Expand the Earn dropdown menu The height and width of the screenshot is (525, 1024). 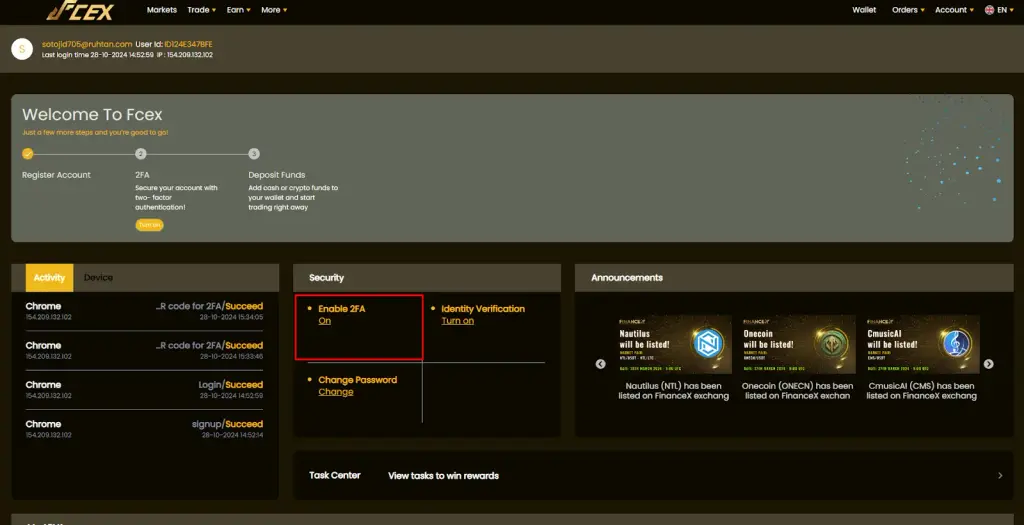[x=238, y=10]
